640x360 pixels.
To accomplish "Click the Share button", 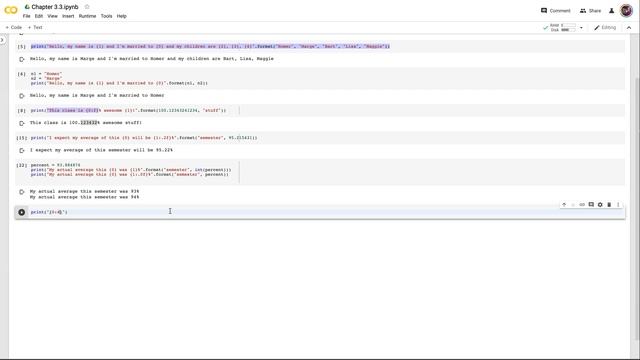I will click(590, 11).
